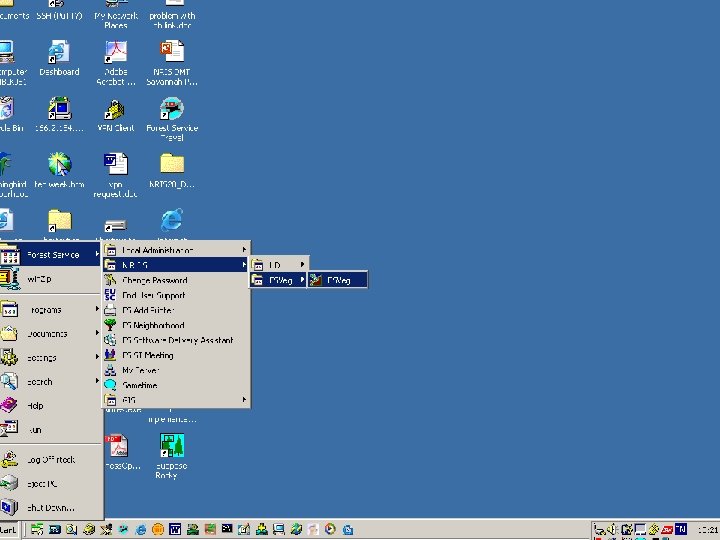Open the NRIS DMT Savannah PowerPoint file
The width and height of the screenshot is (720, 540).
click(x=172, y=52)
